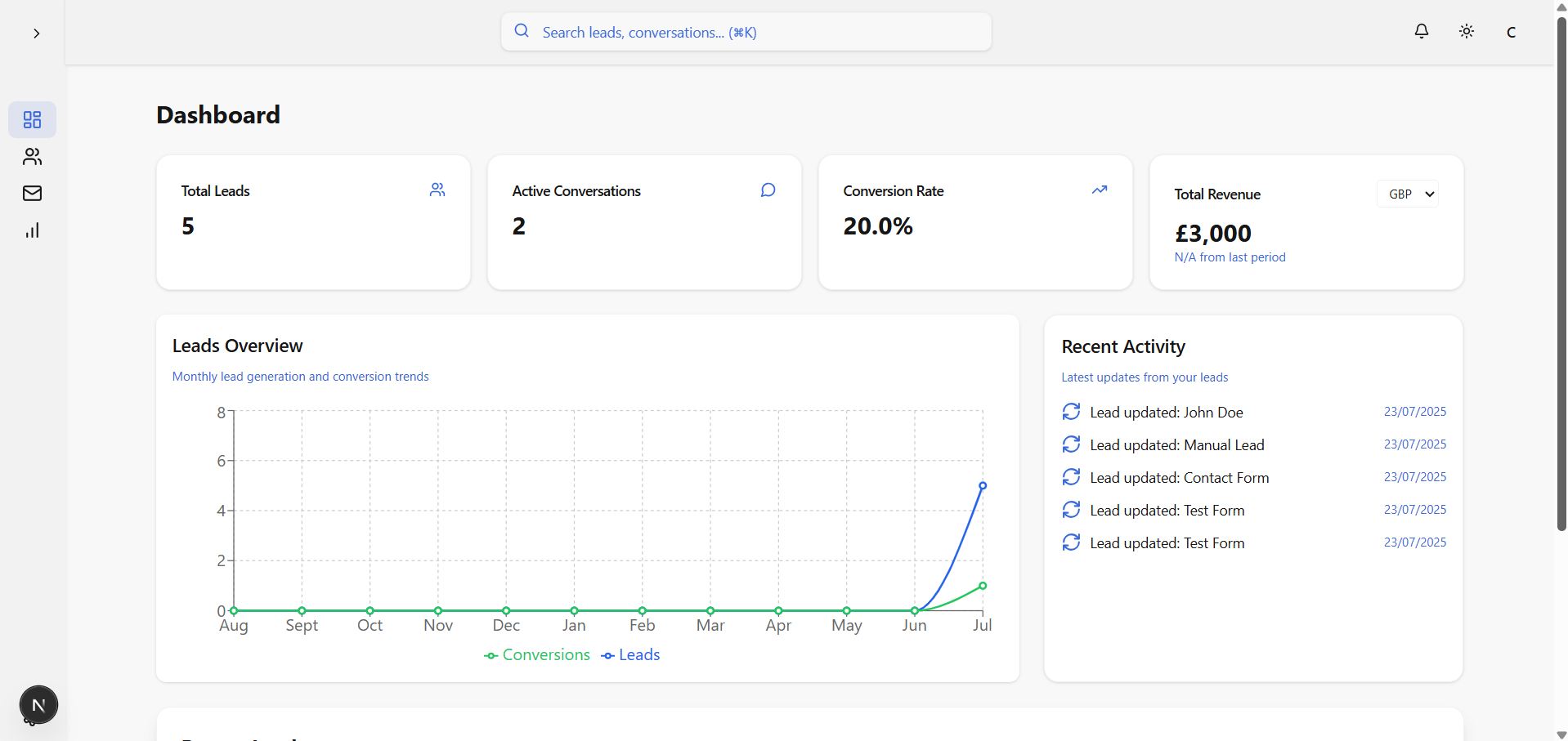
Task: Open the Recent Activity panel
Action: pos(1123,346)
